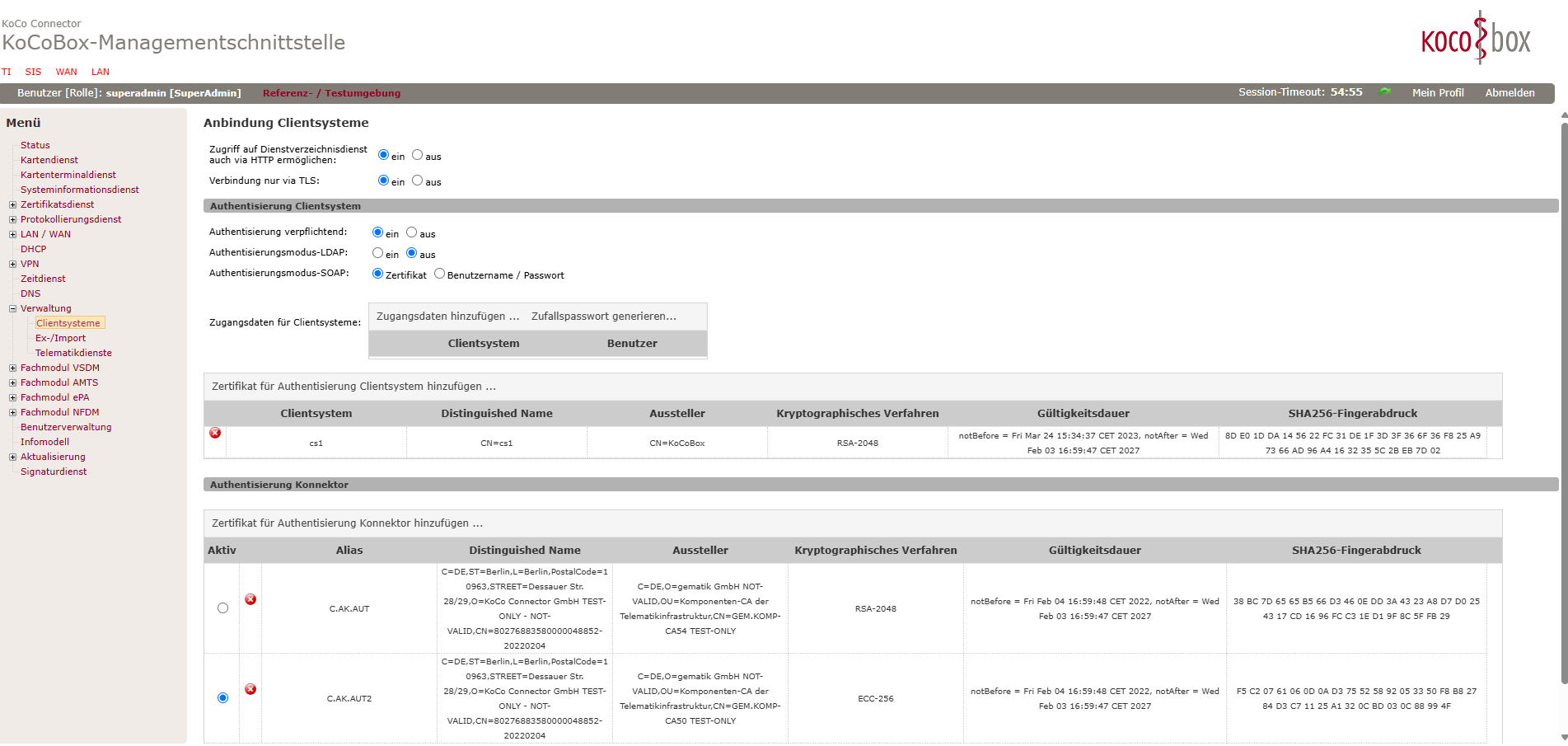Open the DNS menu entry
Screen dimensions: 1568x746
pyautogui.click(x=30, y=293)
